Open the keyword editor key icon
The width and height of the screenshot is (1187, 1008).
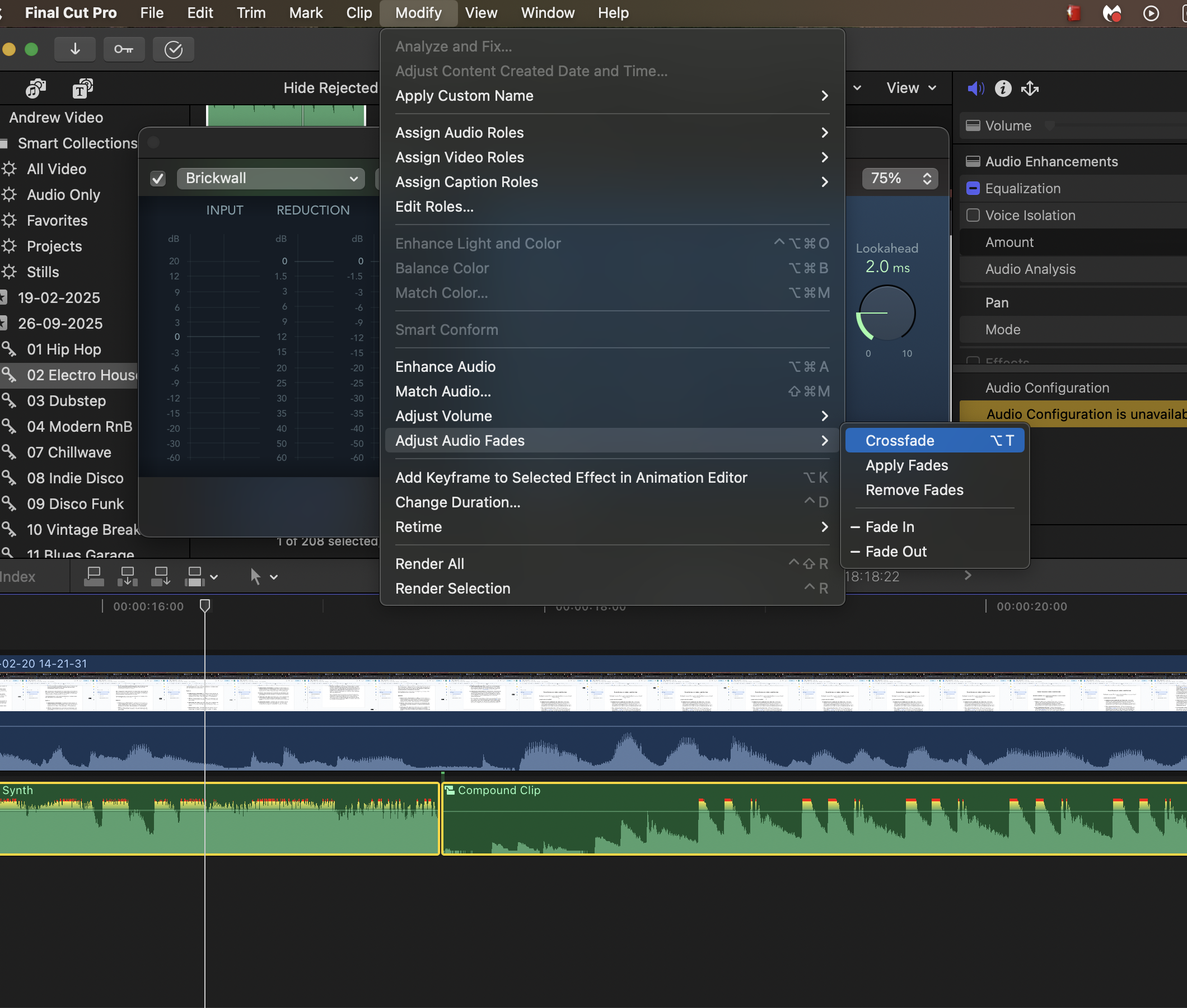tap(123, 49)
